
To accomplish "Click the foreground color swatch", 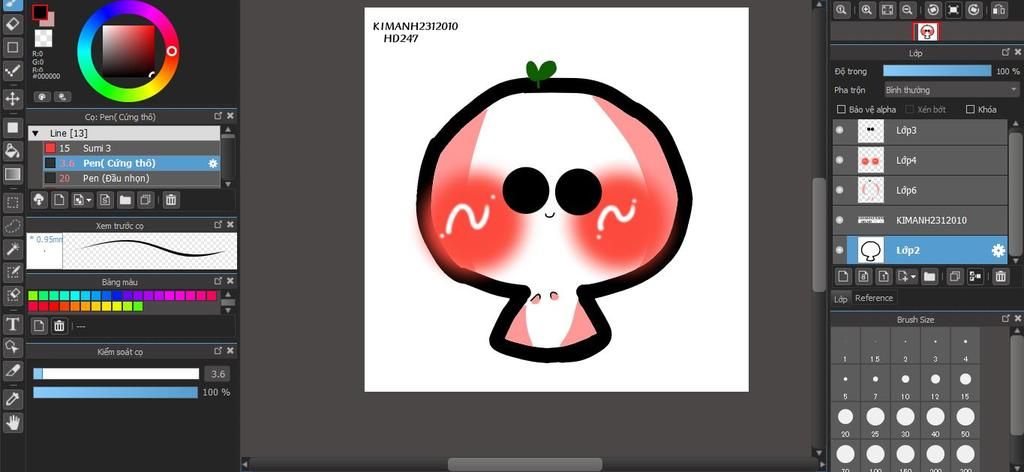I will pos(40,12).
